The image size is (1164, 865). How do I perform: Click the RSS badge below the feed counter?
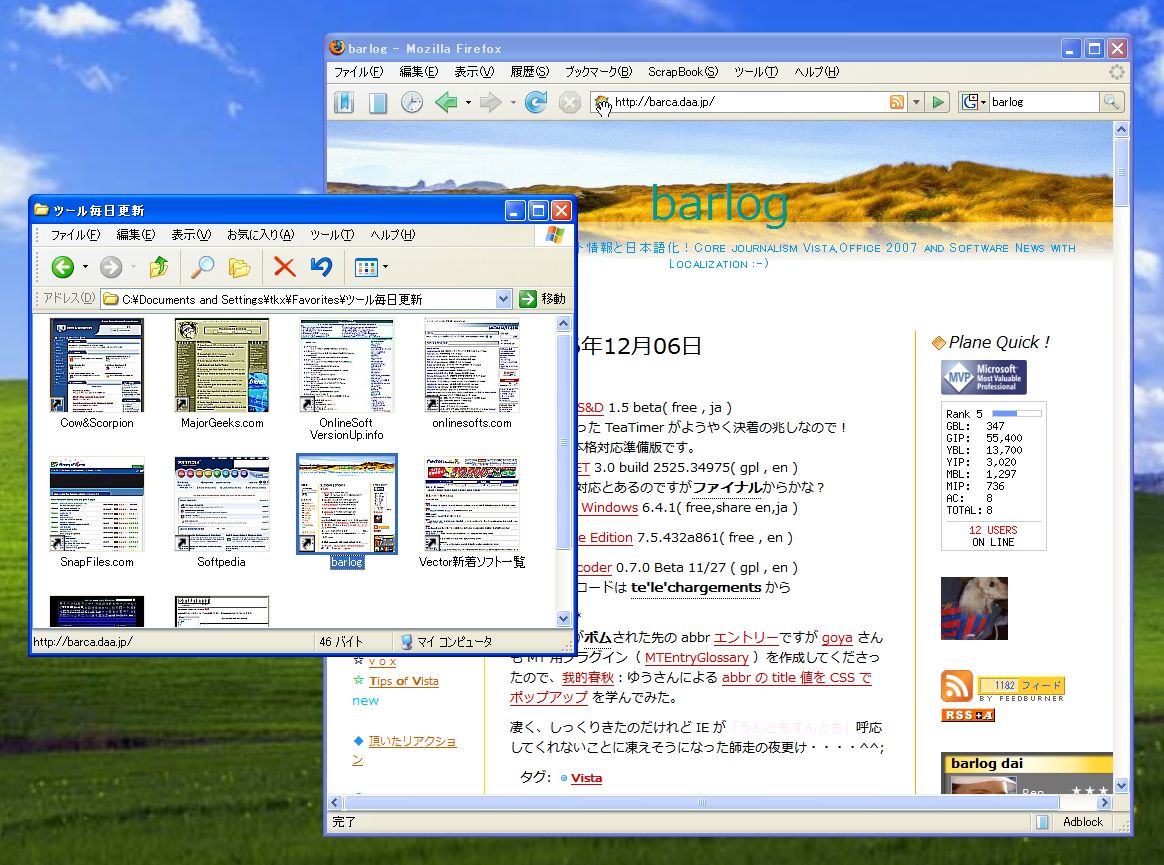pyautogui.click(x=967, y=715)
